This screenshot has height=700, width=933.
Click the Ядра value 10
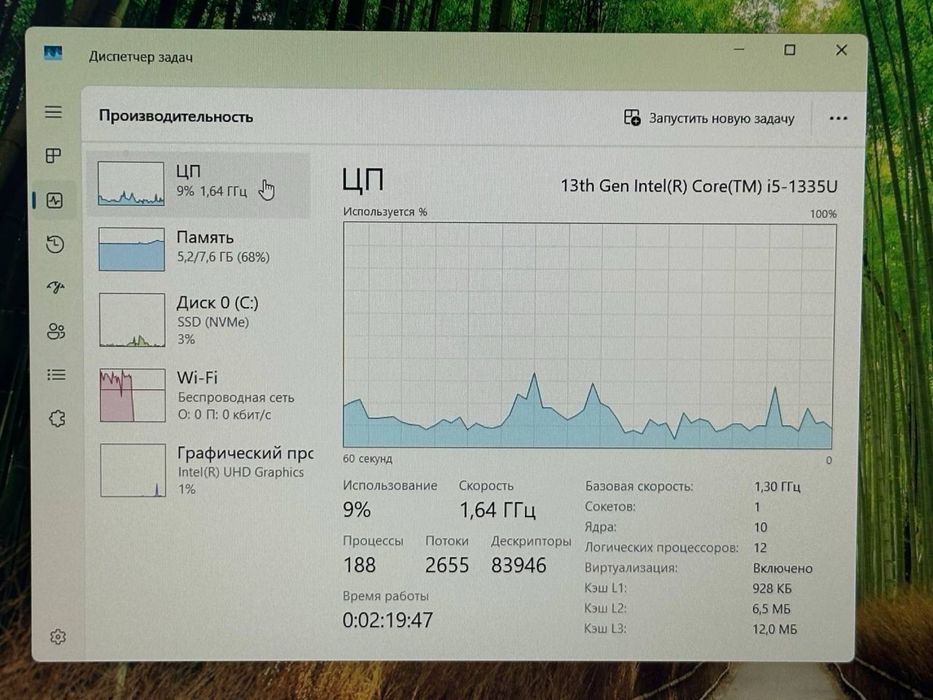coord(760,527)
